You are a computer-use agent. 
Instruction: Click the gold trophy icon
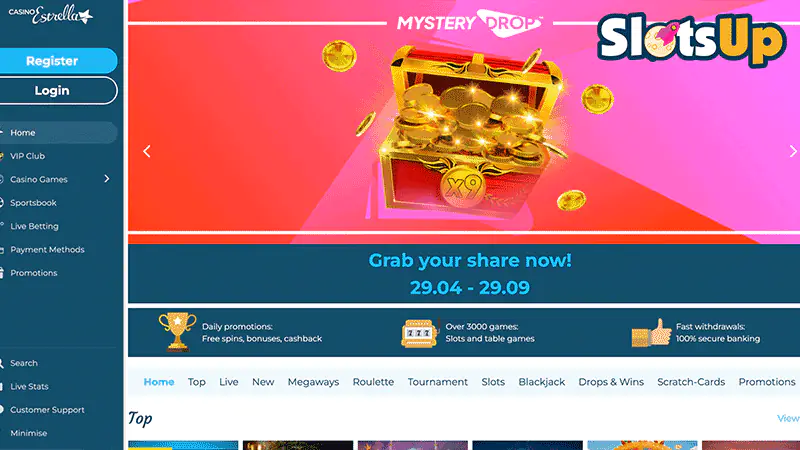click(x=177, y=332)
